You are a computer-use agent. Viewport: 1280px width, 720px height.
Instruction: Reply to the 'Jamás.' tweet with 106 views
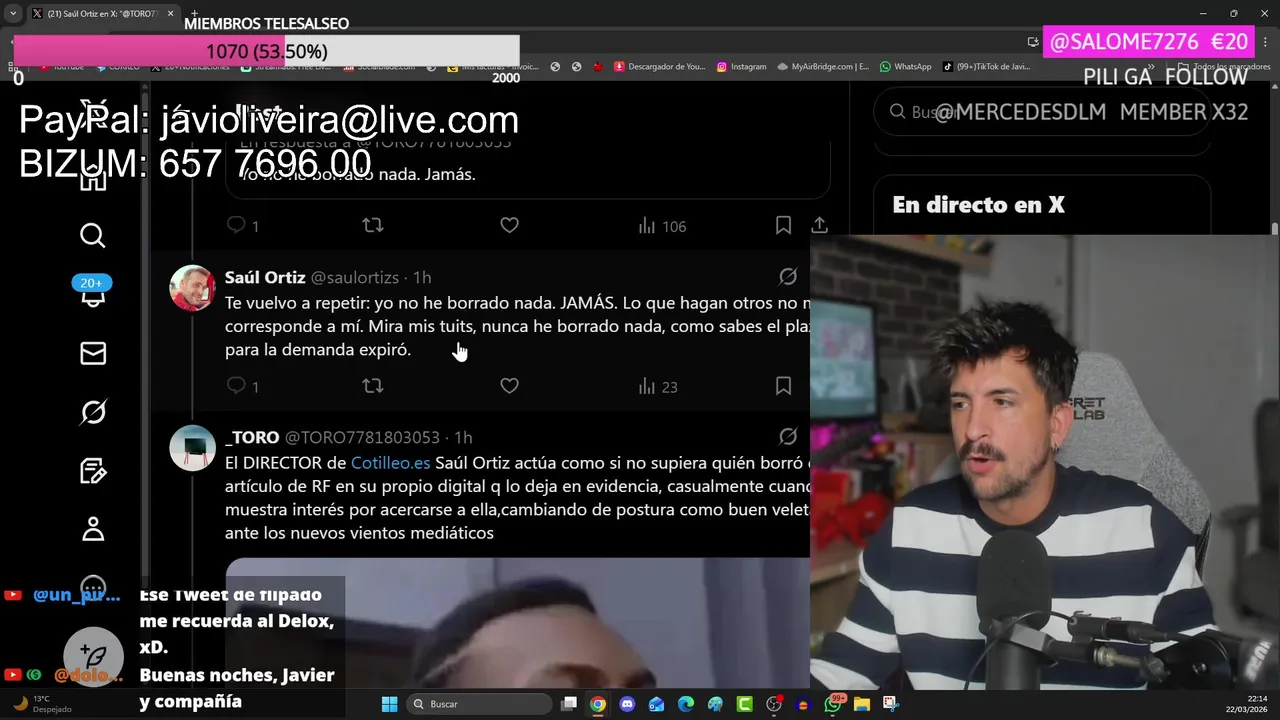click(237, 225)
